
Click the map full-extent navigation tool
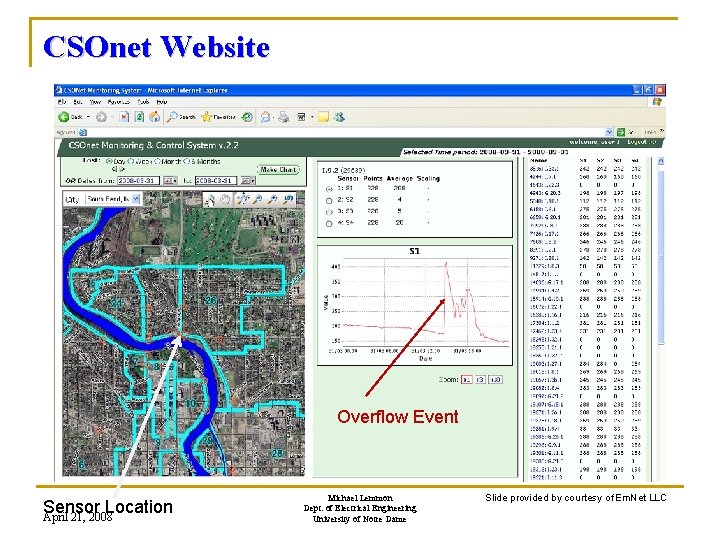tap(243, 199)
